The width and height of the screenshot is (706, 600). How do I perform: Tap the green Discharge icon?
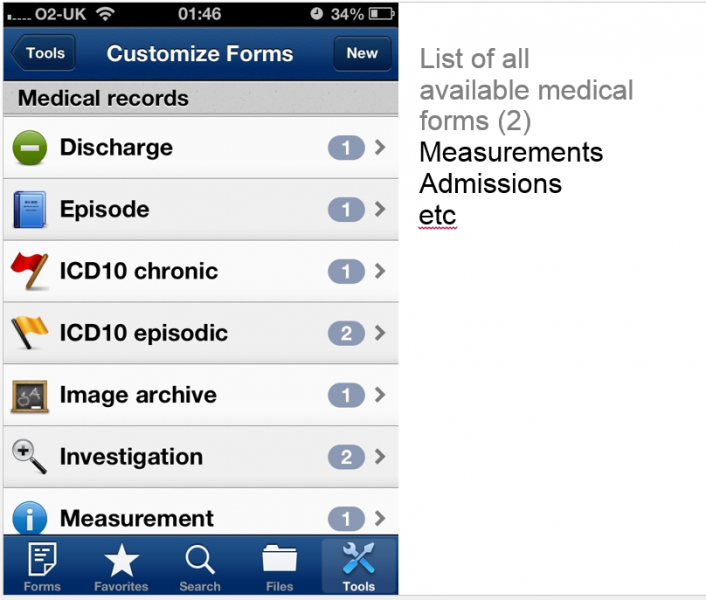[30, 149]
